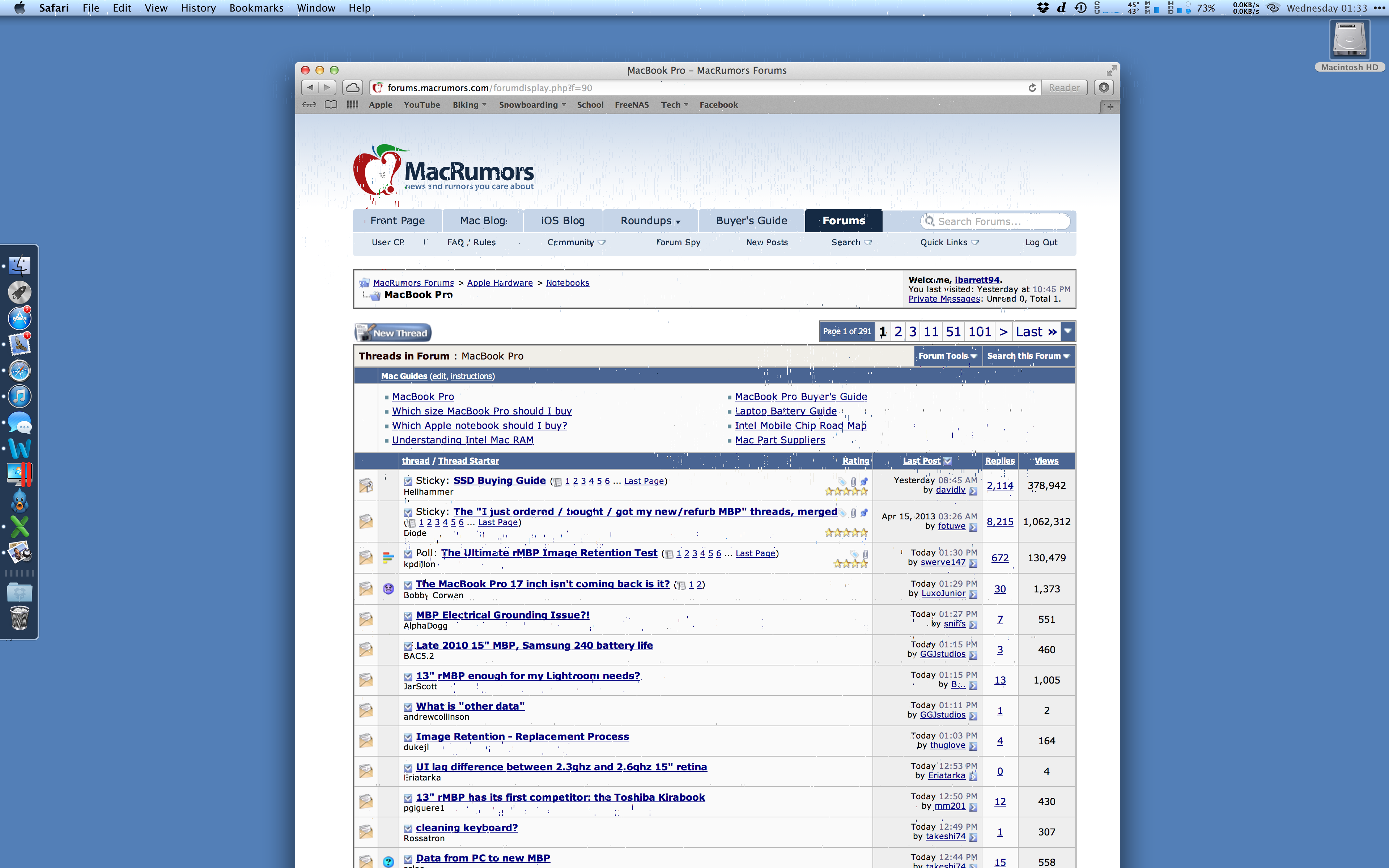Open page jump dropdown arrow after Last

point(1067,331)
